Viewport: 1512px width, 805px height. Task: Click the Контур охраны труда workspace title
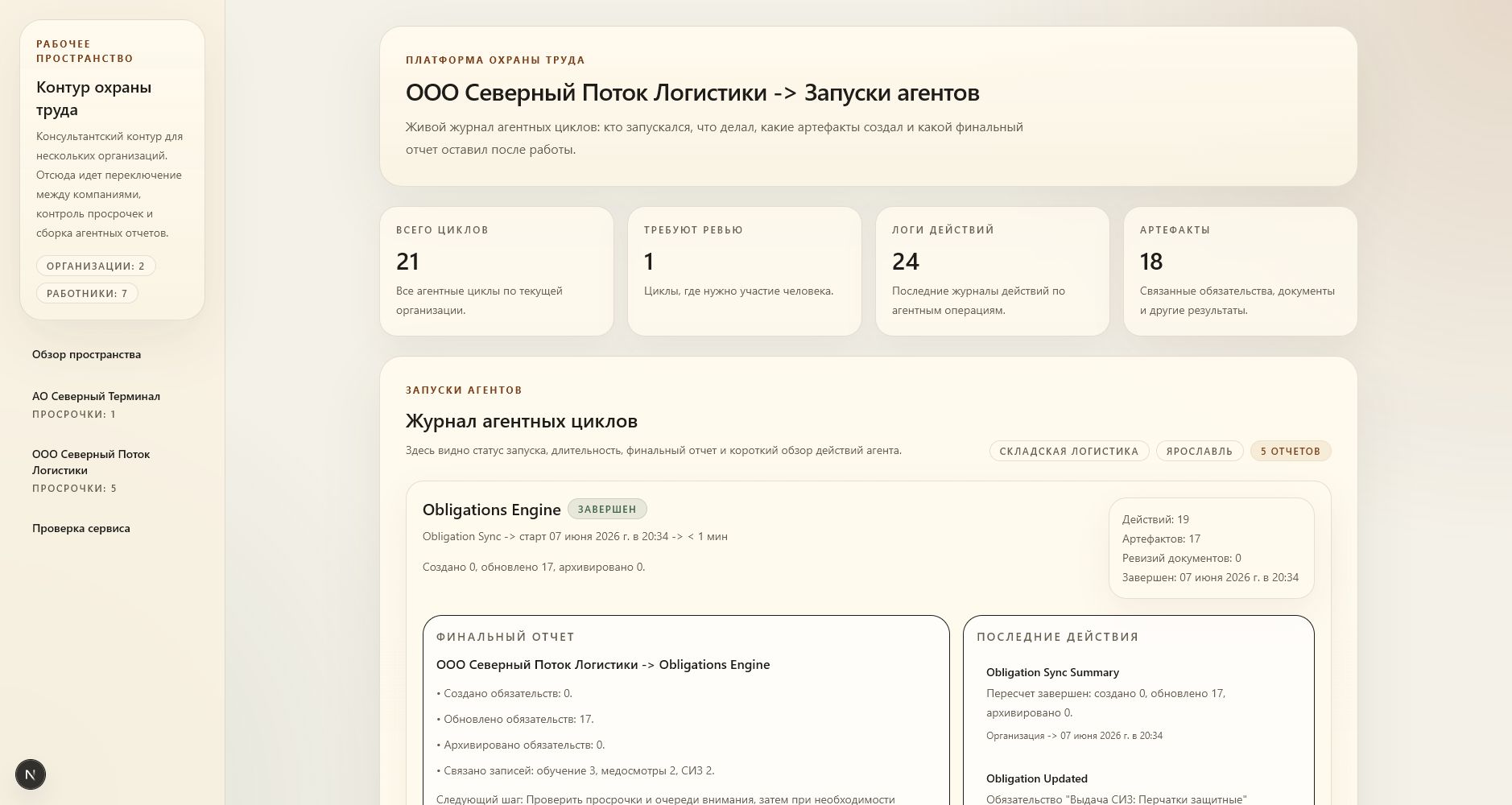point(93,98)
